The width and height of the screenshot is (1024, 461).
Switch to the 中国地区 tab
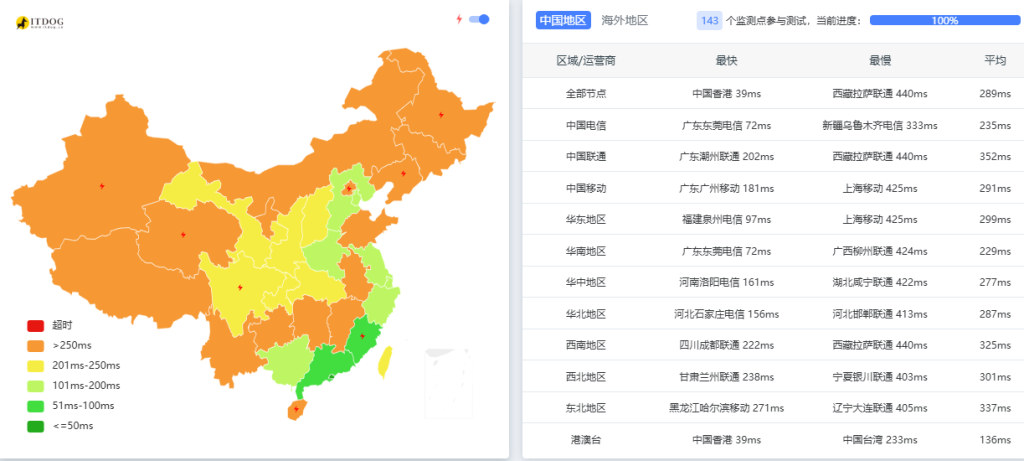563,20
